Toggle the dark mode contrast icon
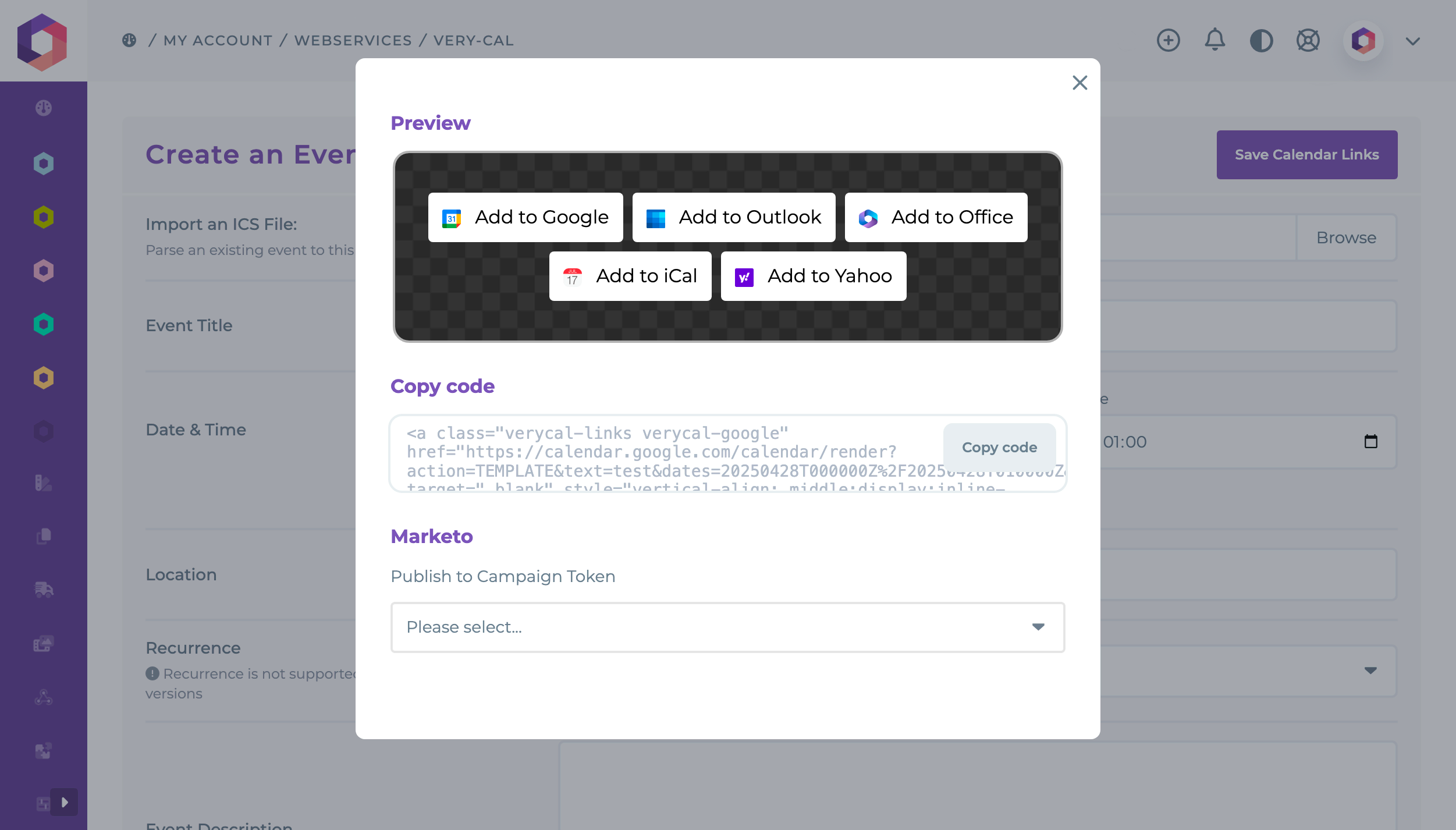Screen dimensions: 1456x830 (x=1261, y=41)
